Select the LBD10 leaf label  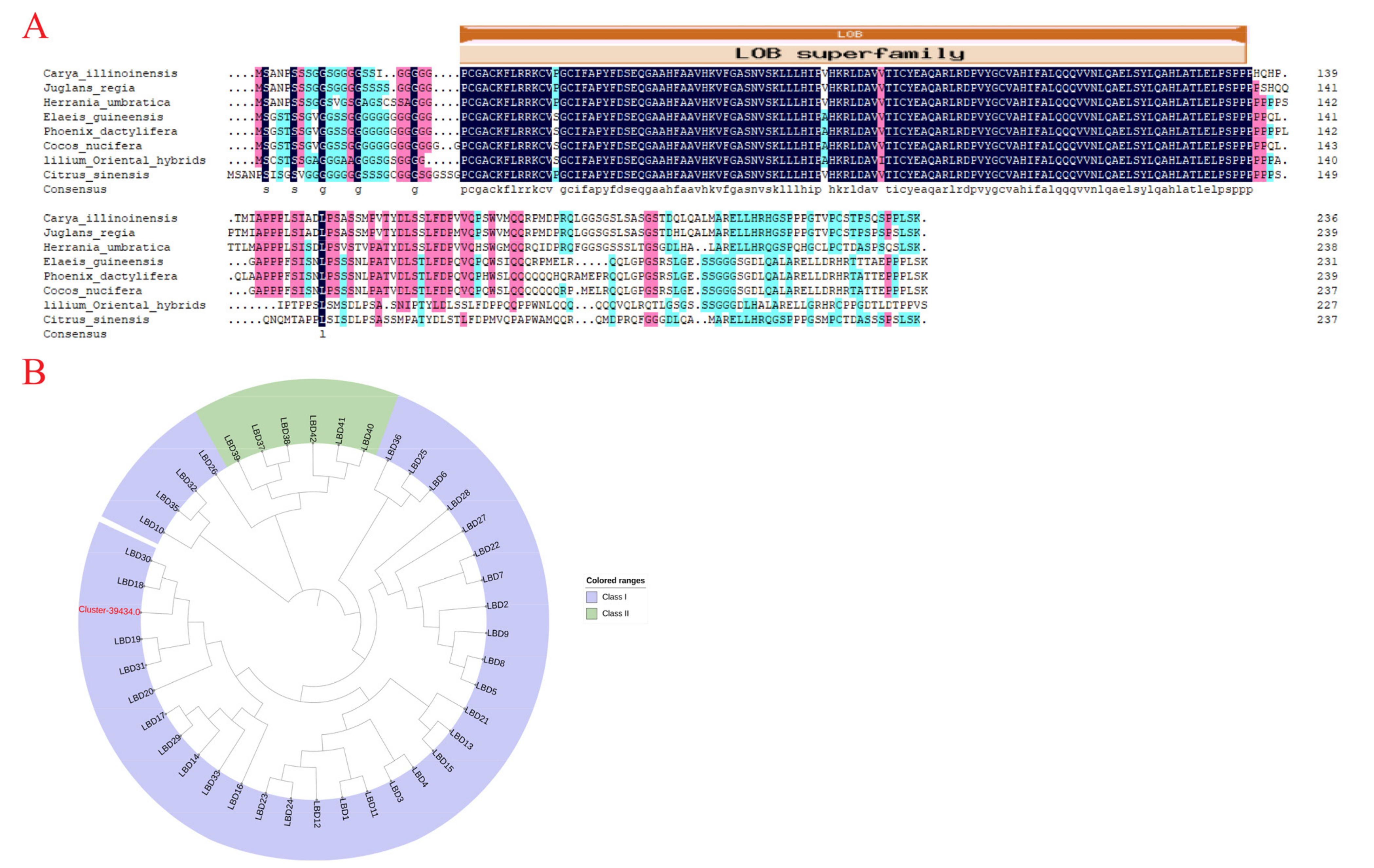coord(152,524)
